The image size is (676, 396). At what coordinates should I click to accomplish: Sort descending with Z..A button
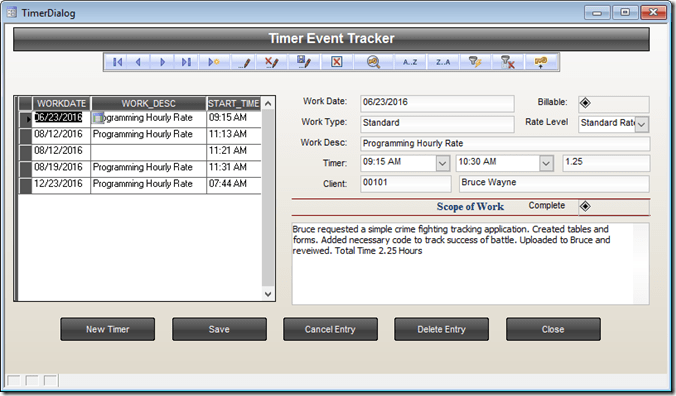click(443, 62)
